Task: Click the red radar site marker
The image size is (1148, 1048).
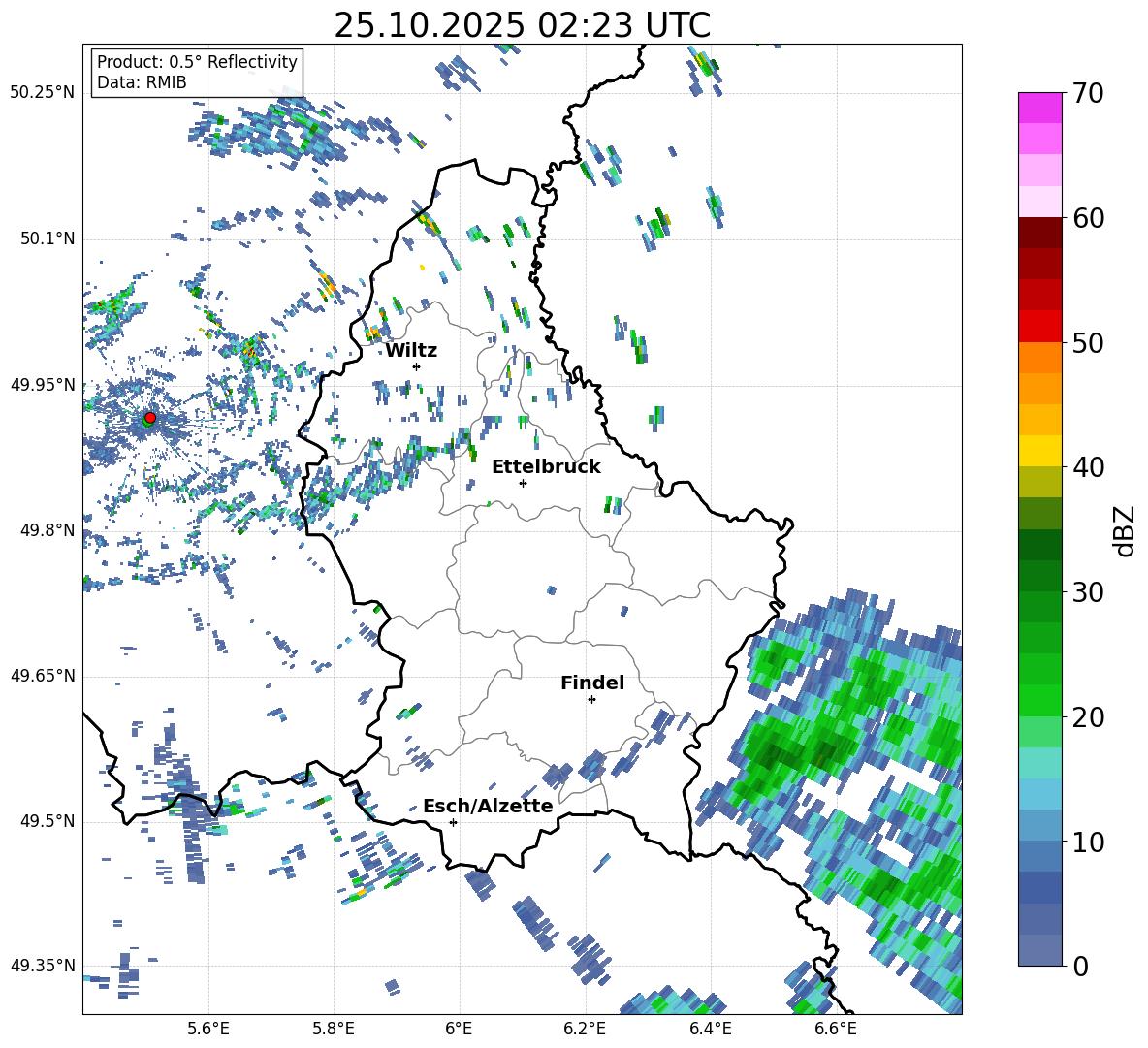Action: (x=150, y=417)
